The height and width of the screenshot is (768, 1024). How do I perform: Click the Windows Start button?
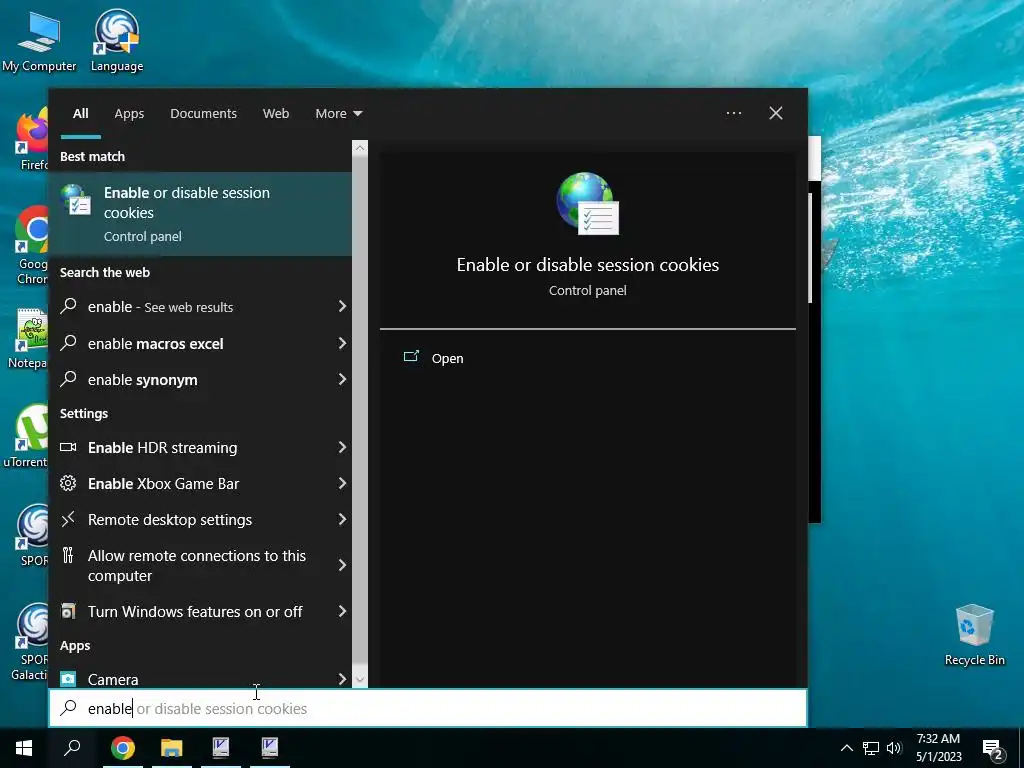tap(24, 748)
